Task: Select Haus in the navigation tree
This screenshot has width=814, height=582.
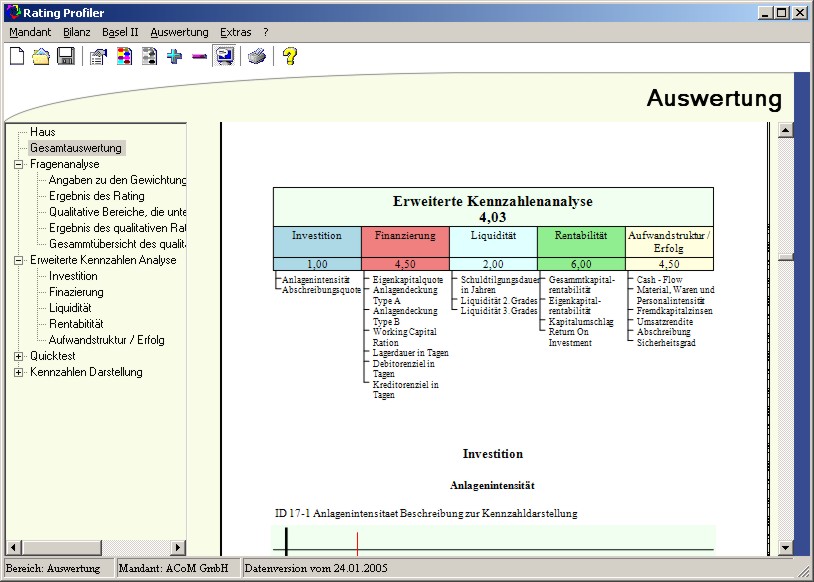Action: click(x=43, y=132)
